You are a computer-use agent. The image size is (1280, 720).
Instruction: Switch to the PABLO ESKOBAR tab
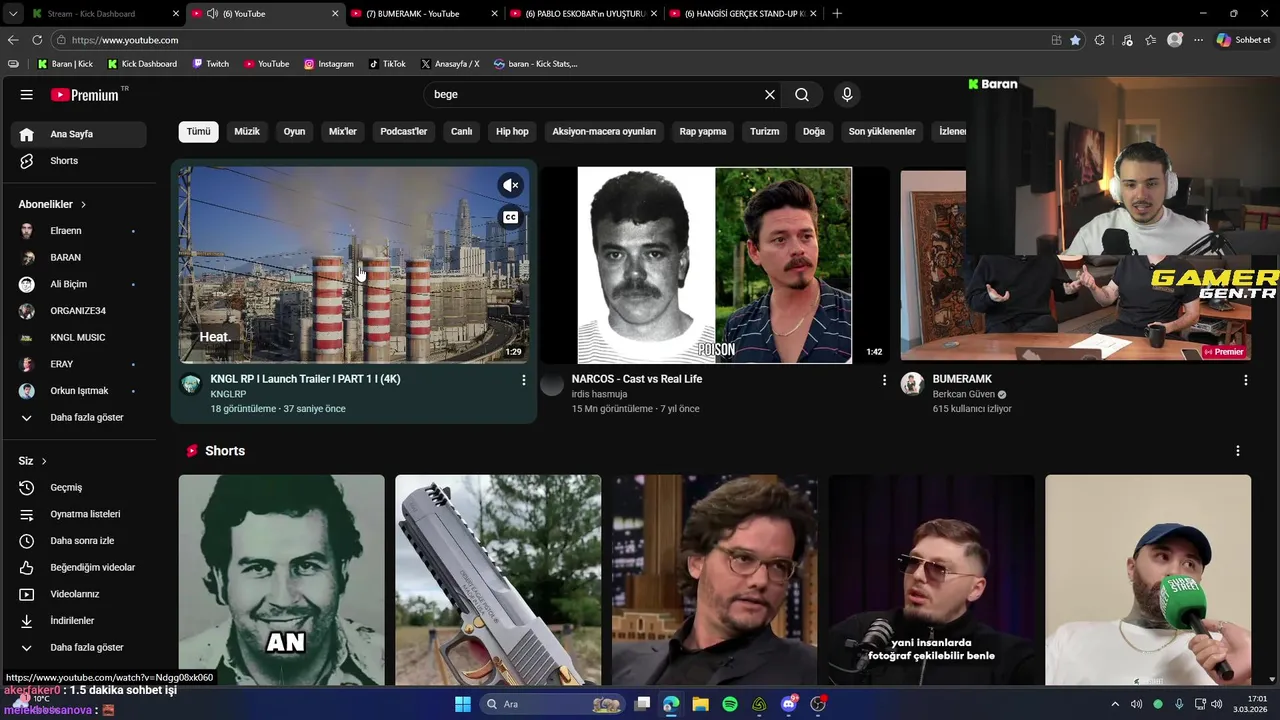click(583, 14)
